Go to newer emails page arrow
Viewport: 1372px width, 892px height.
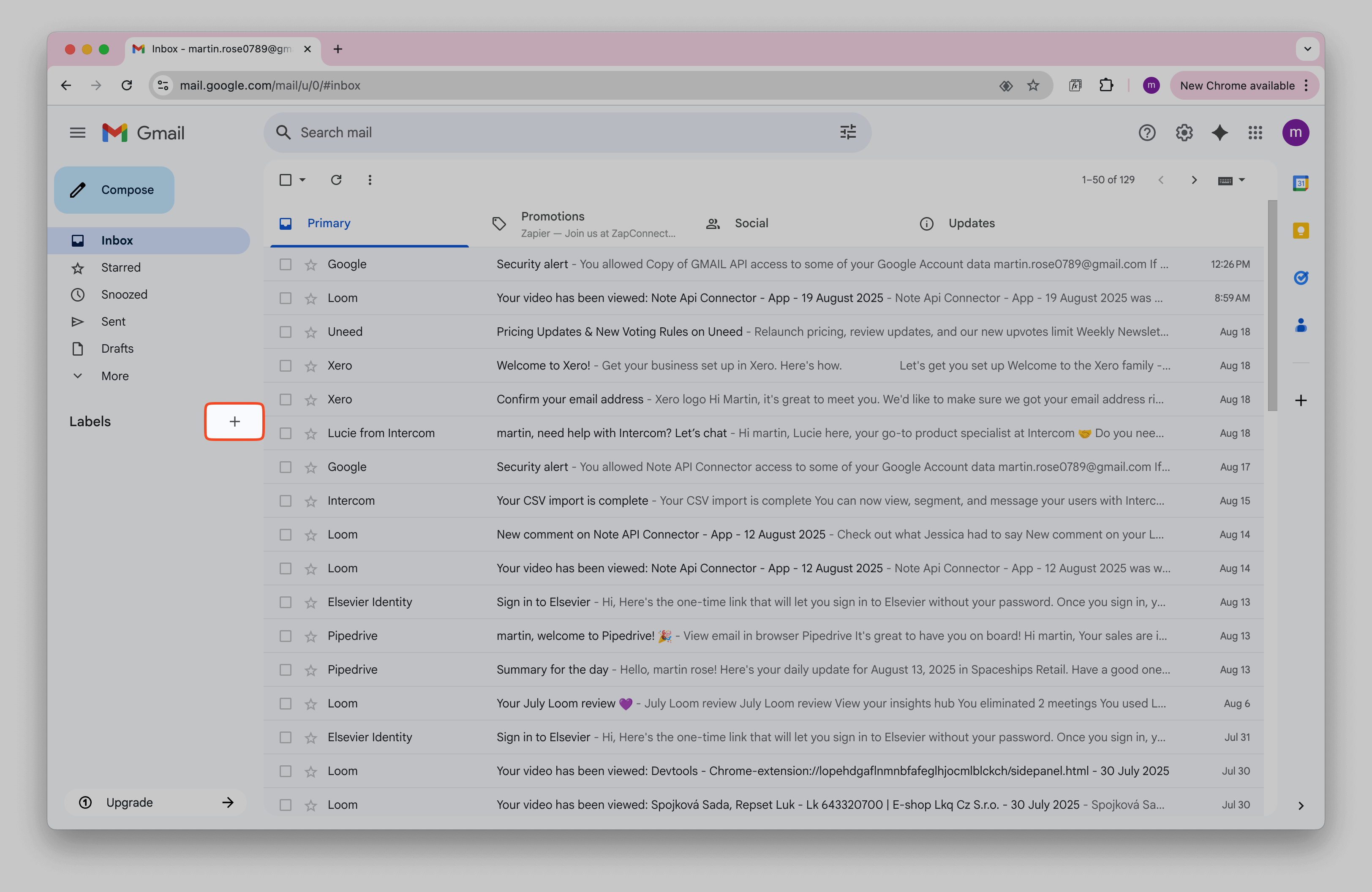[1160, 180]
